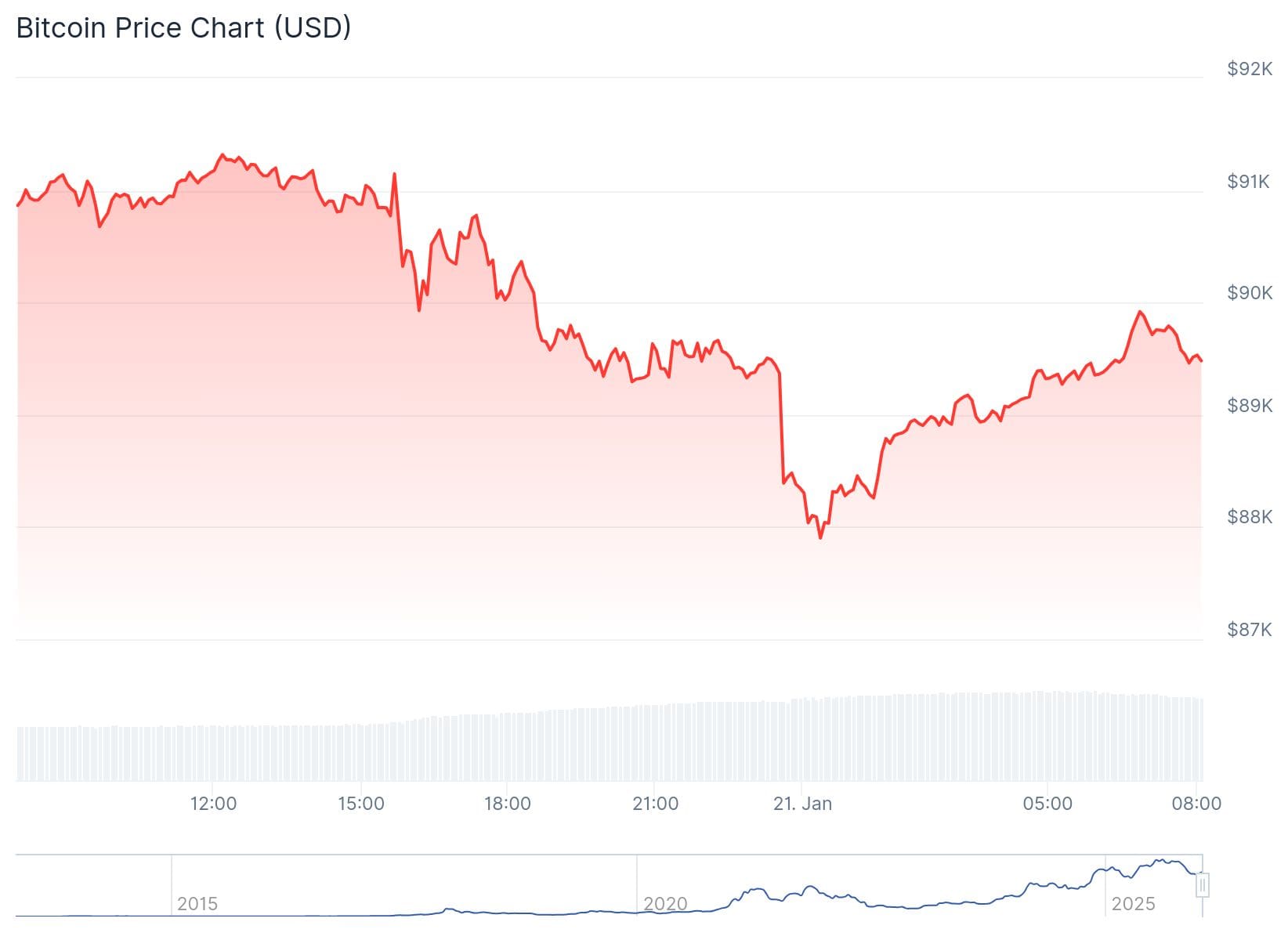The height and width of the screenshot is (940, 1288).
Task: Click the highest peak of the price line
Action: pyautogui.click(x=223, y=155)
